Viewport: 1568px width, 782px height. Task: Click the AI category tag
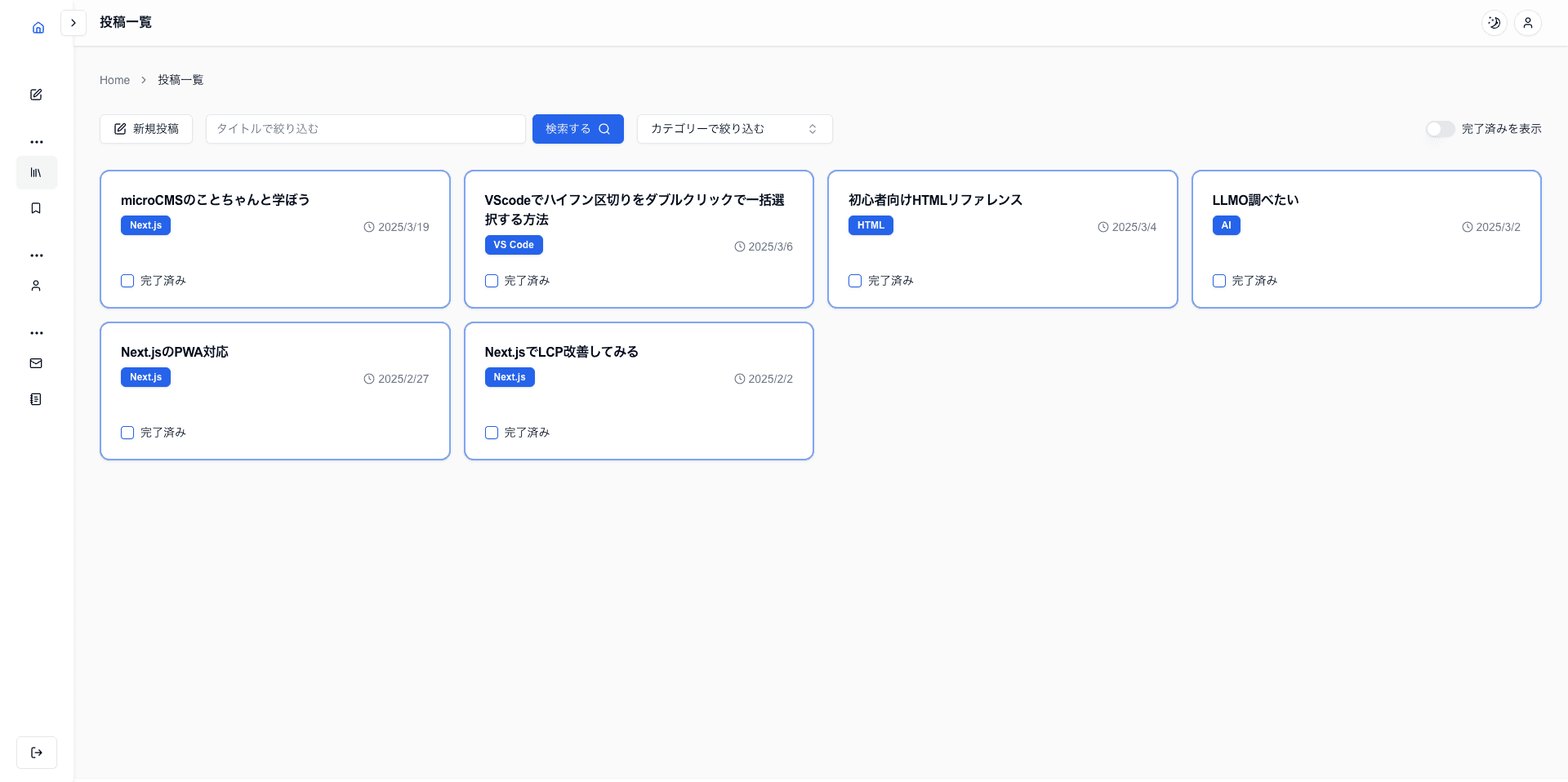click(x=1226, y=225)
